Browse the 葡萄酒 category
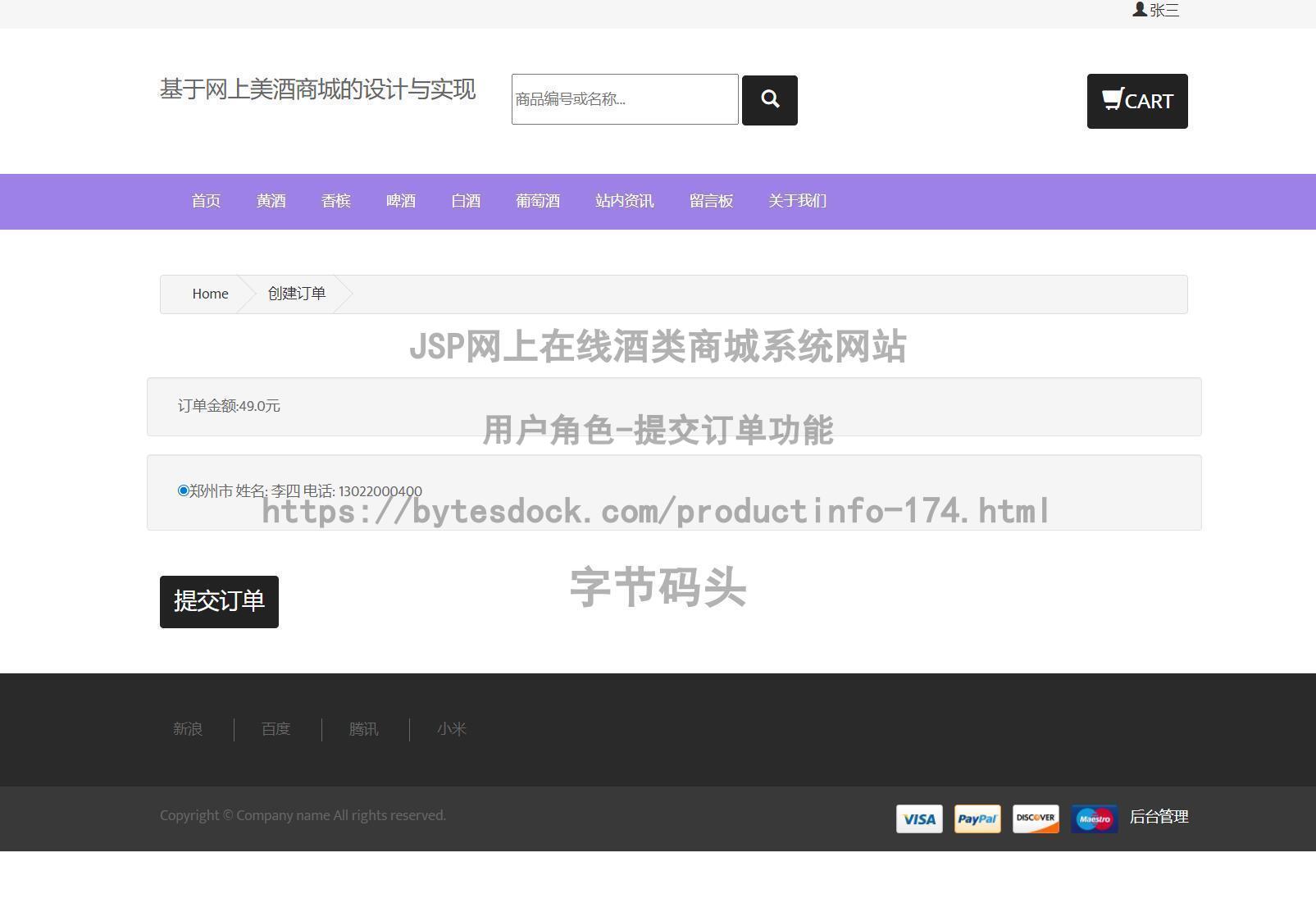This screenshot has width=1316, height=903. tap(538, 201)
